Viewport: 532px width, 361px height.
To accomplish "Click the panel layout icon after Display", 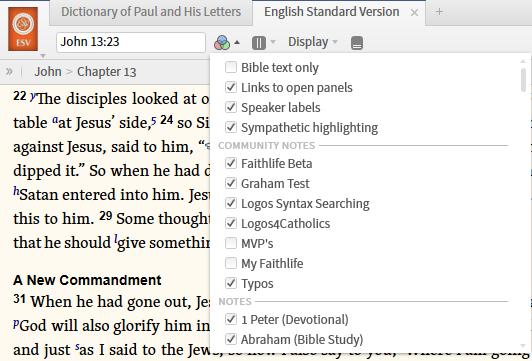I will click(357, 43).
